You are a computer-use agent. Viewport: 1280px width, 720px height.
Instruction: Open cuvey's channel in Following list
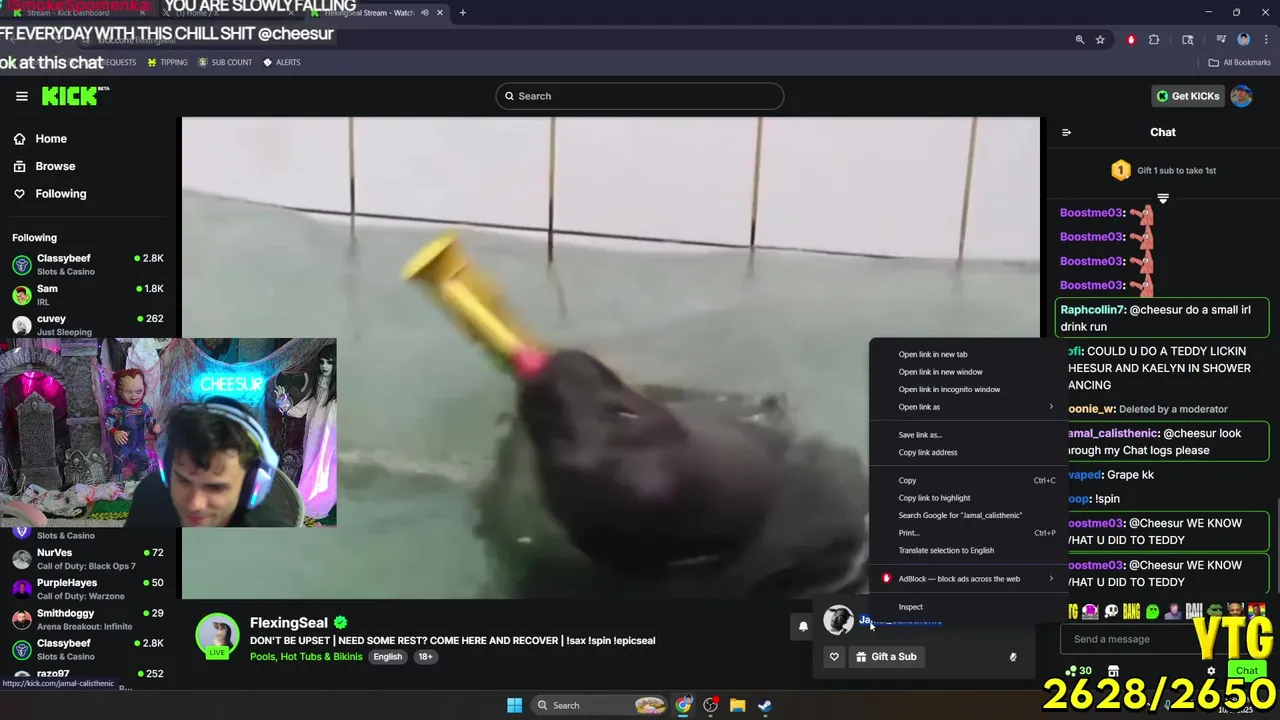coord(88,325)
